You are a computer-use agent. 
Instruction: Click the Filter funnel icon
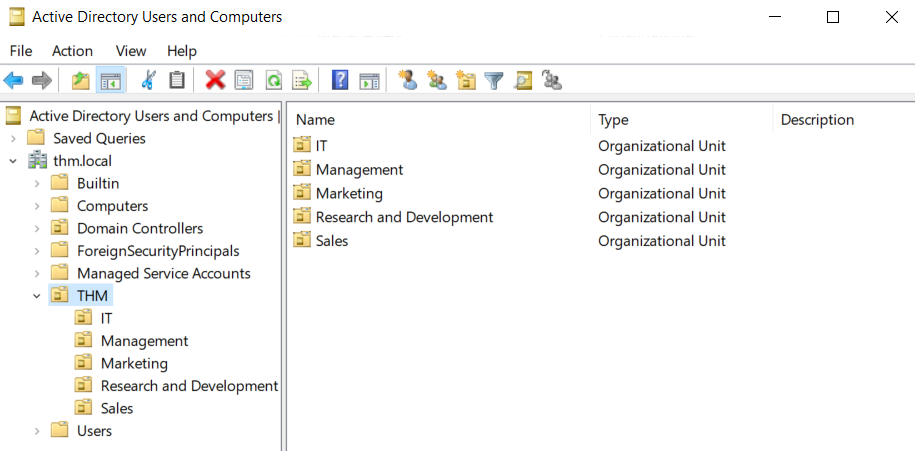(493, 81)
